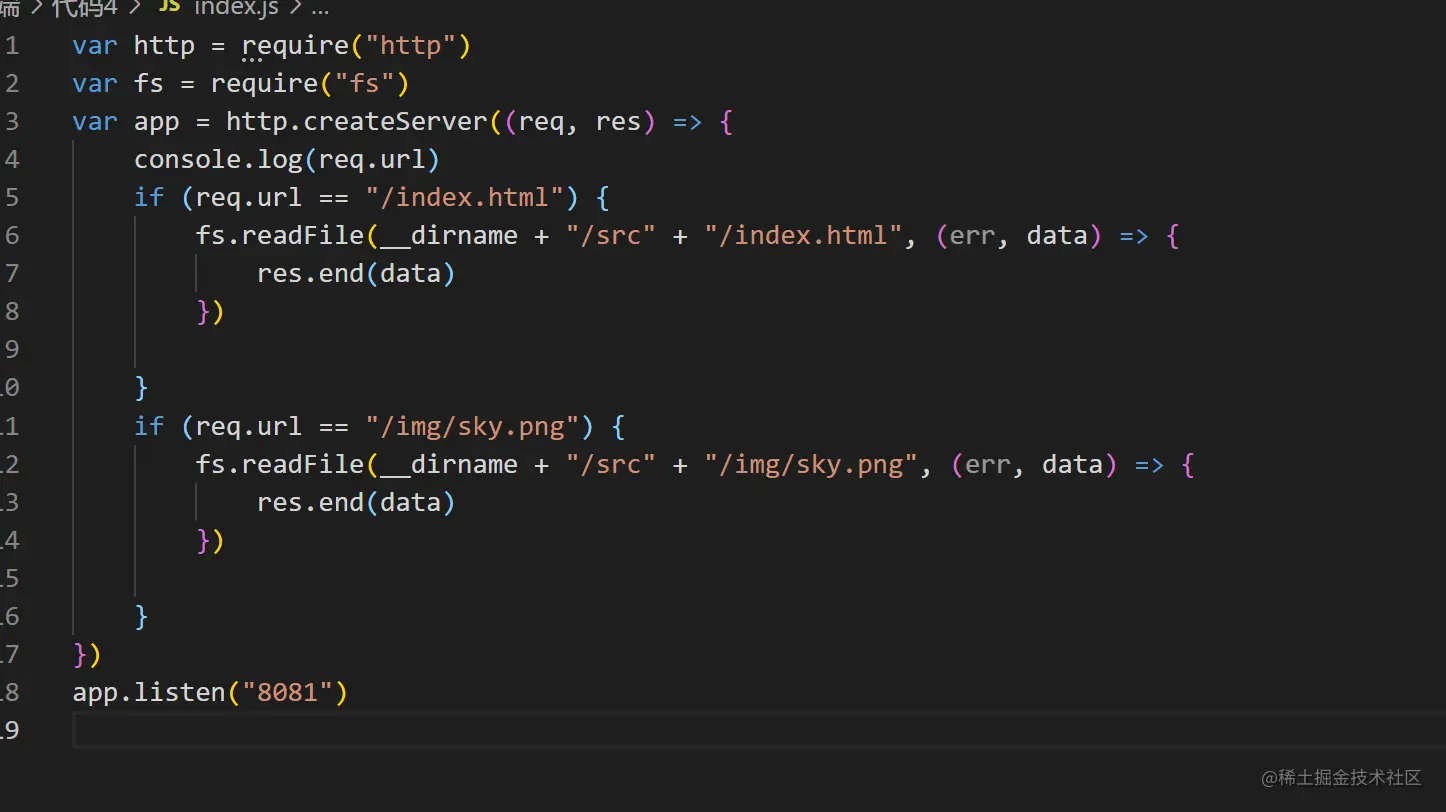
Task: Select the 代码4 folder breadcrumb
Action: pos(84,6)
